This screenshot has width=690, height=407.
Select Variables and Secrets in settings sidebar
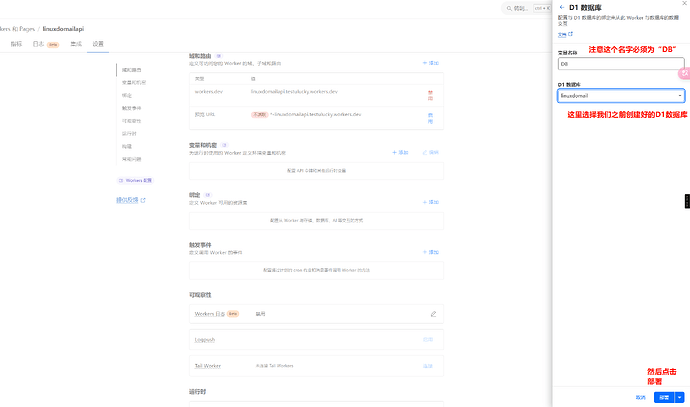(x=134, y=83)
